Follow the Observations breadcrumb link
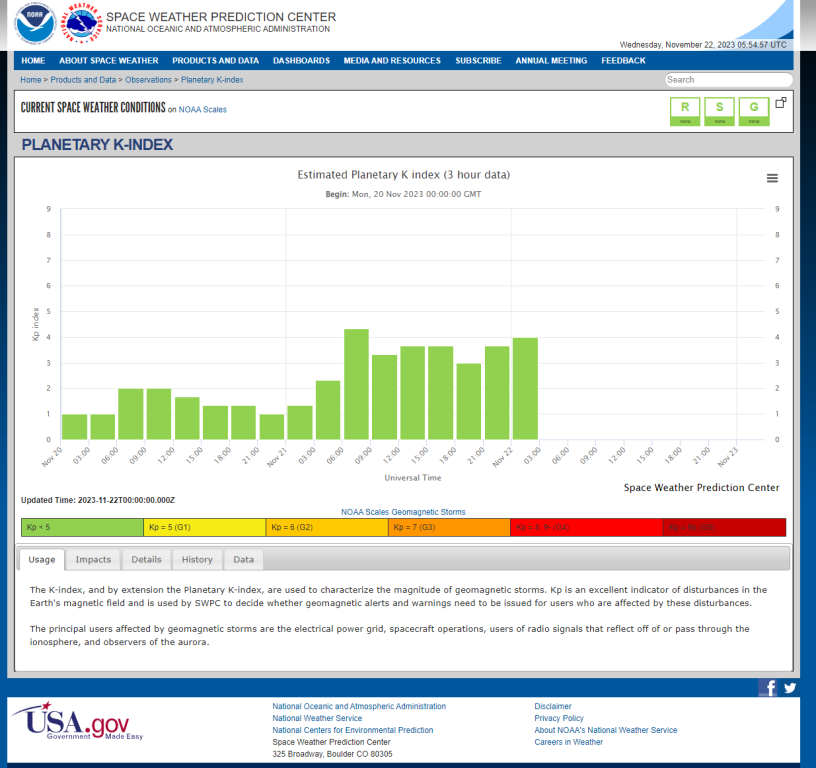This screenshot has height=768, width=816. click(x=148, y=80)
